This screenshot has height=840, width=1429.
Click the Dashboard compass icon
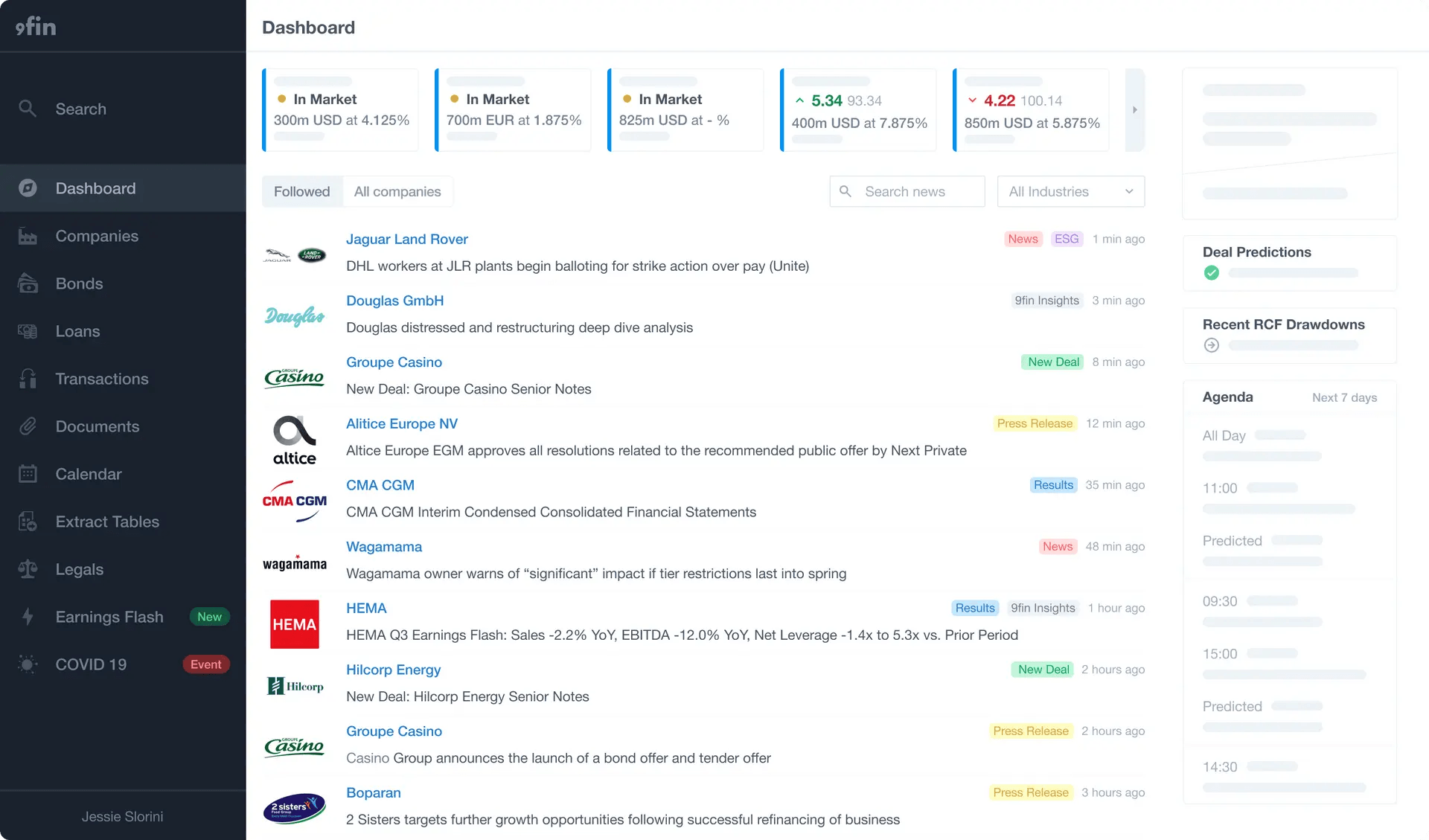28,188
